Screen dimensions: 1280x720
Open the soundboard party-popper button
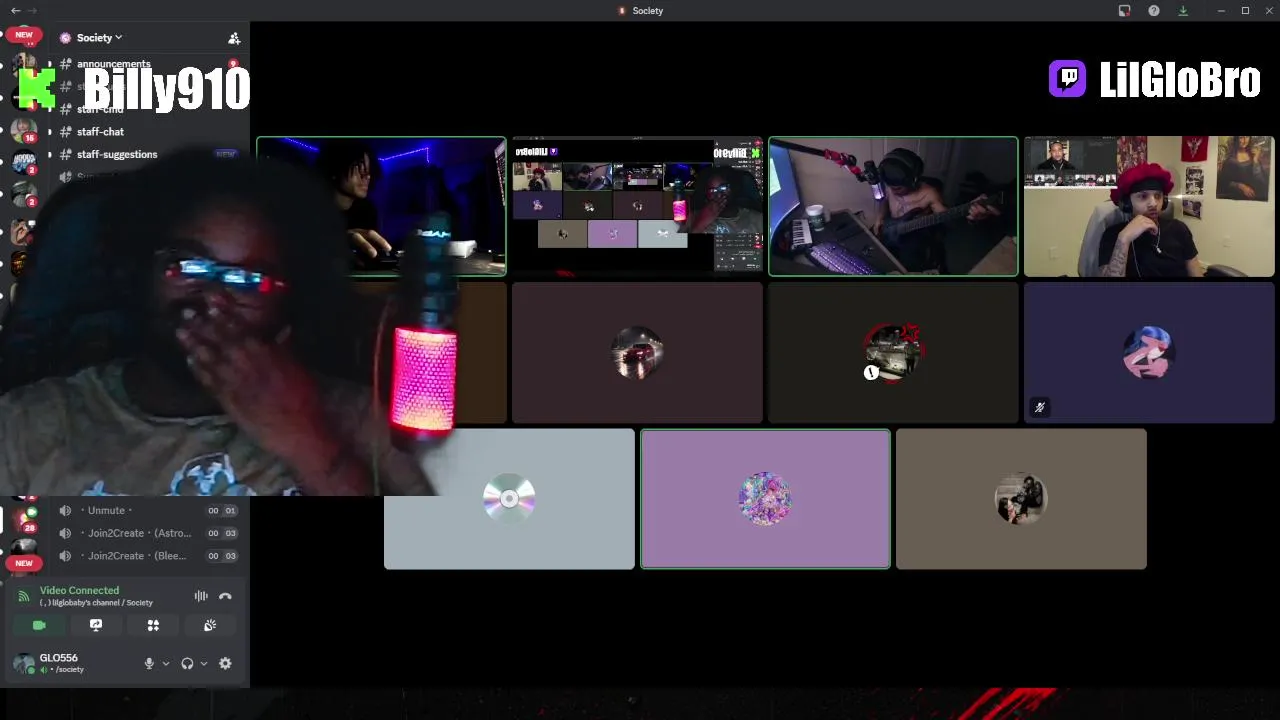210,625
